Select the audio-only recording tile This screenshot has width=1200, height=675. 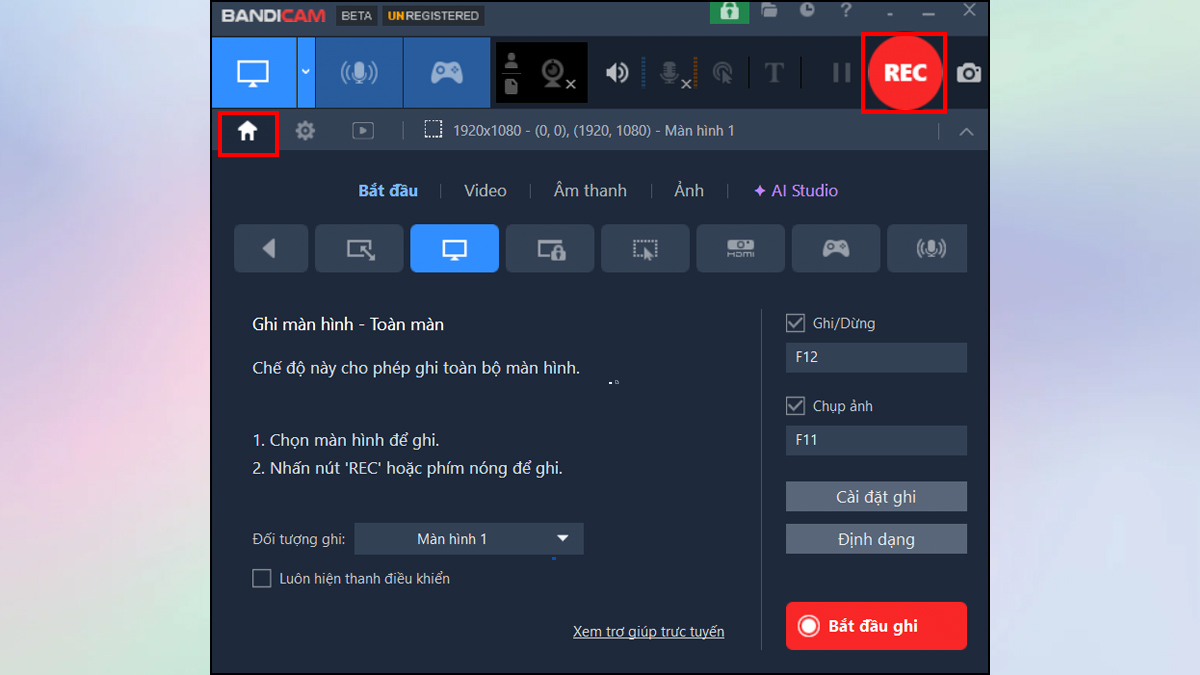click(927, 248)
